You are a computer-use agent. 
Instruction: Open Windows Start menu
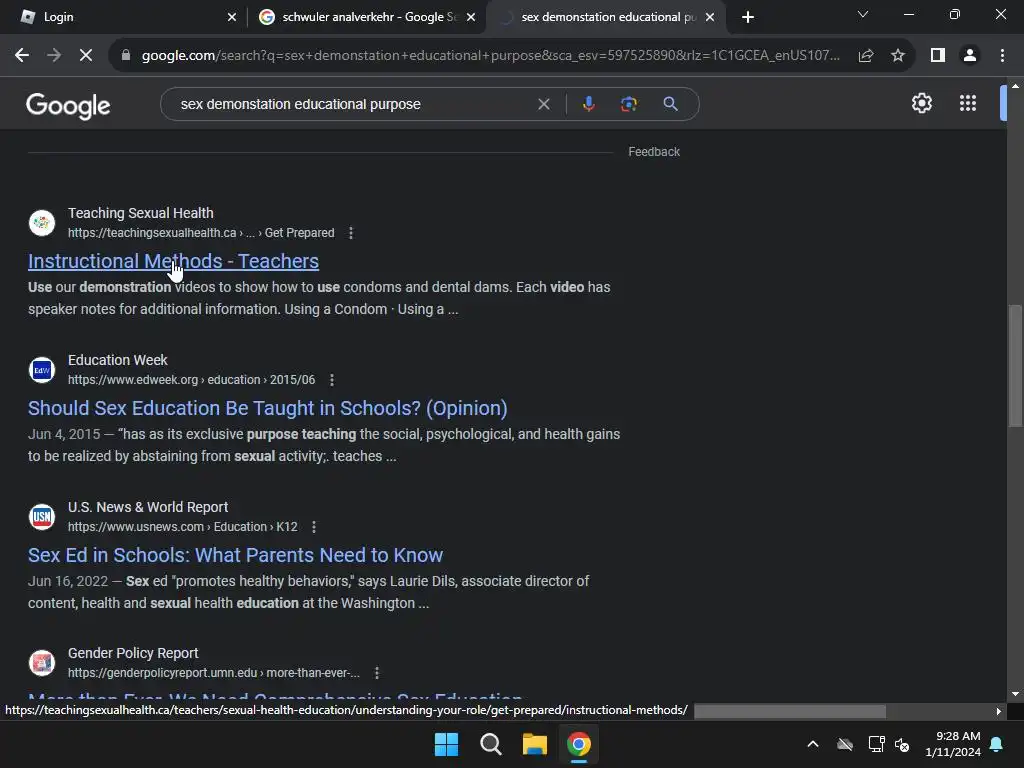[x=447, y=744]
